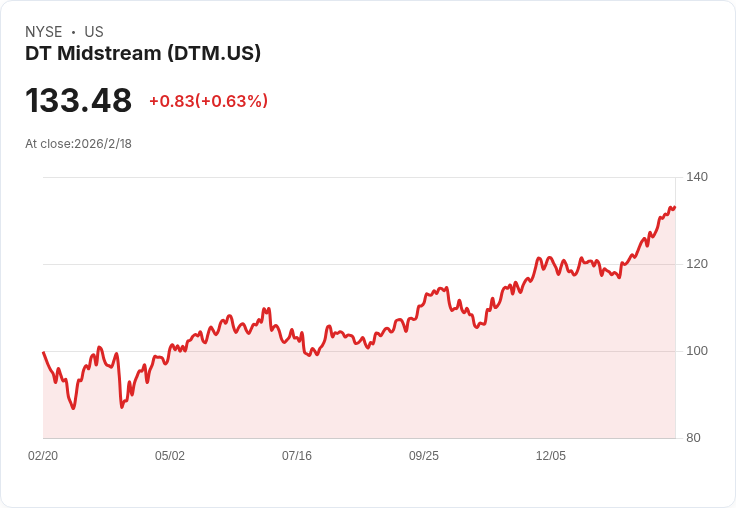Screen dimensions: 736x508
Task: Click the 120 horizontal gridline
Action: (300, 264)
